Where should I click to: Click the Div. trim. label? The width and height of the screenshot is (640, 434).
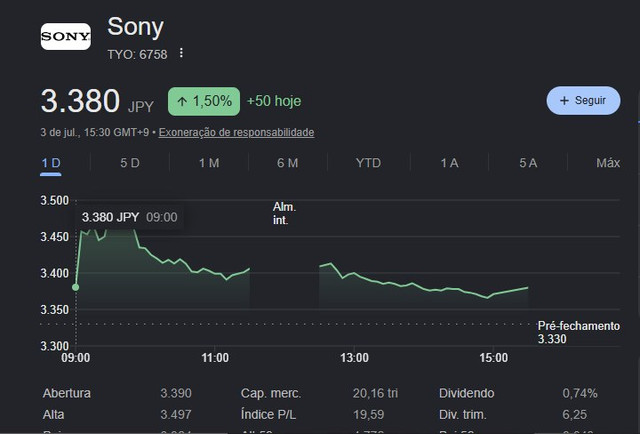[463, 415]
